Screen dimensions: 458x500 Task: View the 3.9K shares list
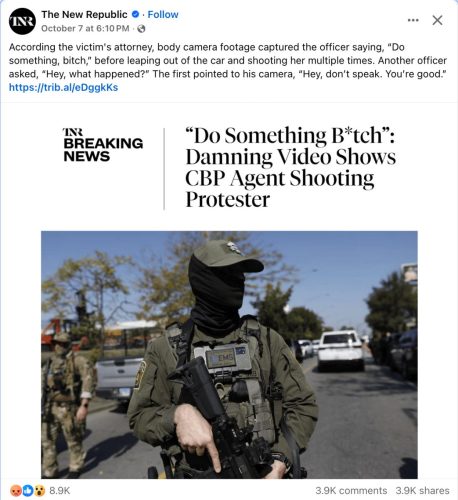pyautogui.click(x=422, y=490)
